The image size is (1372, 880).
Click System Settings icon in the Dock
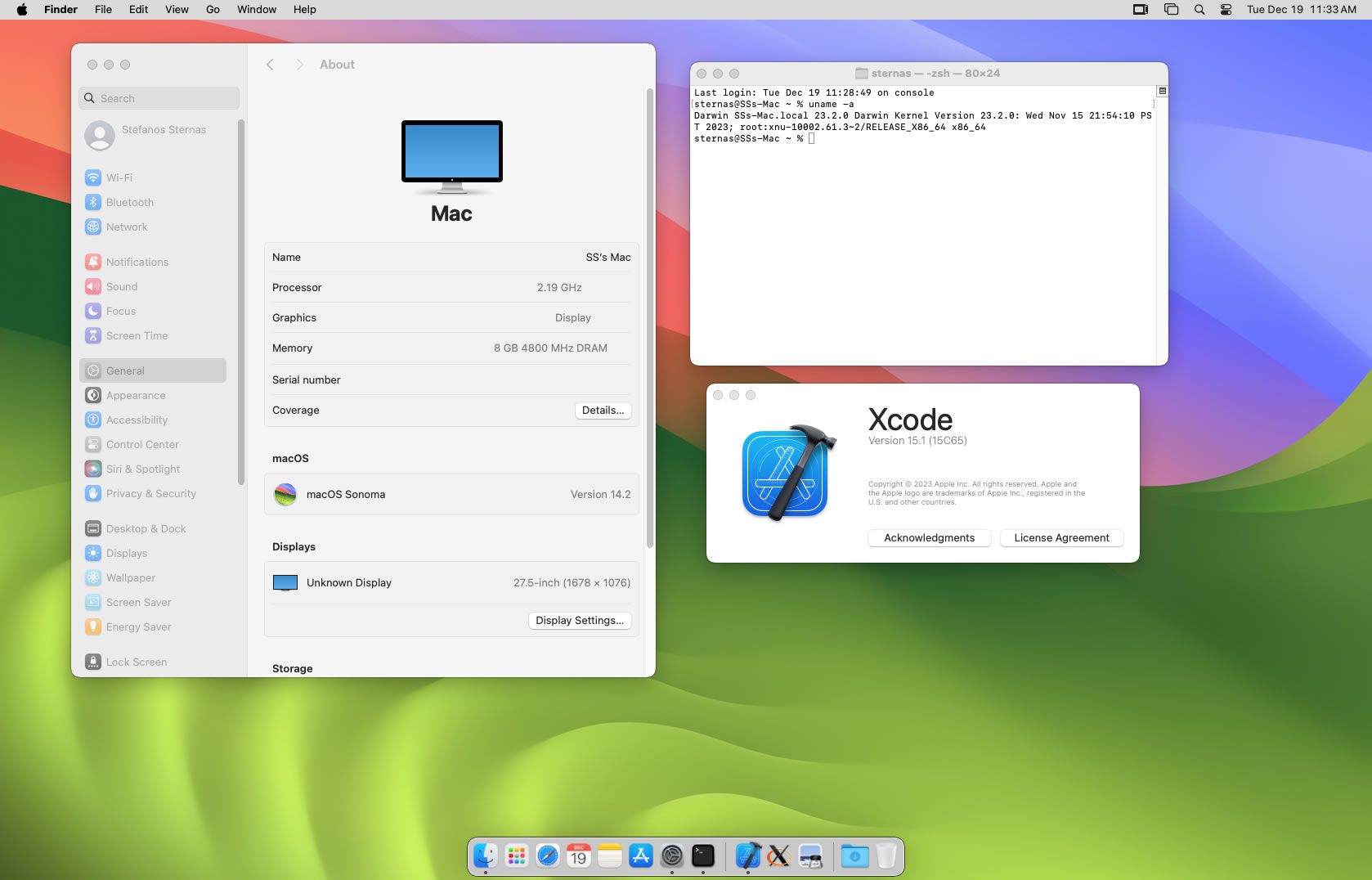point(672,855)
